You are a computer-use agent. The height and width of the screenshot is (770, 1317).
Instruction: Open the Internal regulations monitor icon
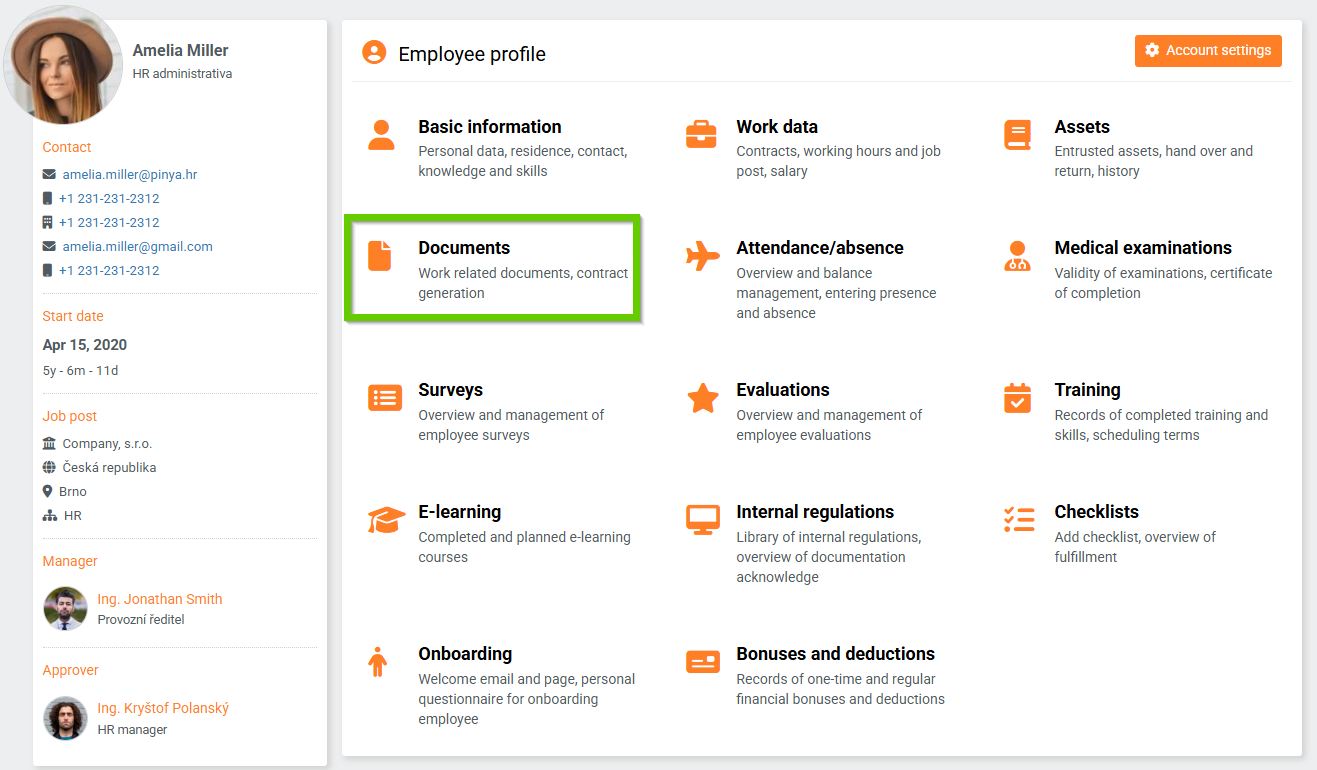[x=703, y=520]
